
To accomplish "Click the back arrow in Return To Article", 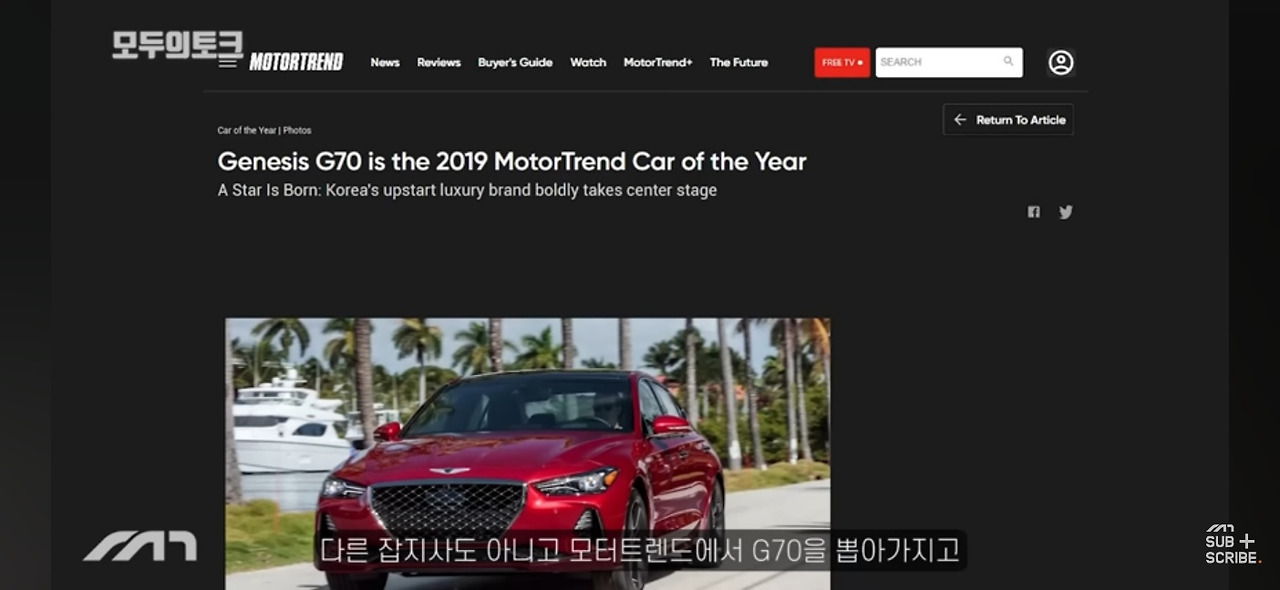I will (960, 120).
